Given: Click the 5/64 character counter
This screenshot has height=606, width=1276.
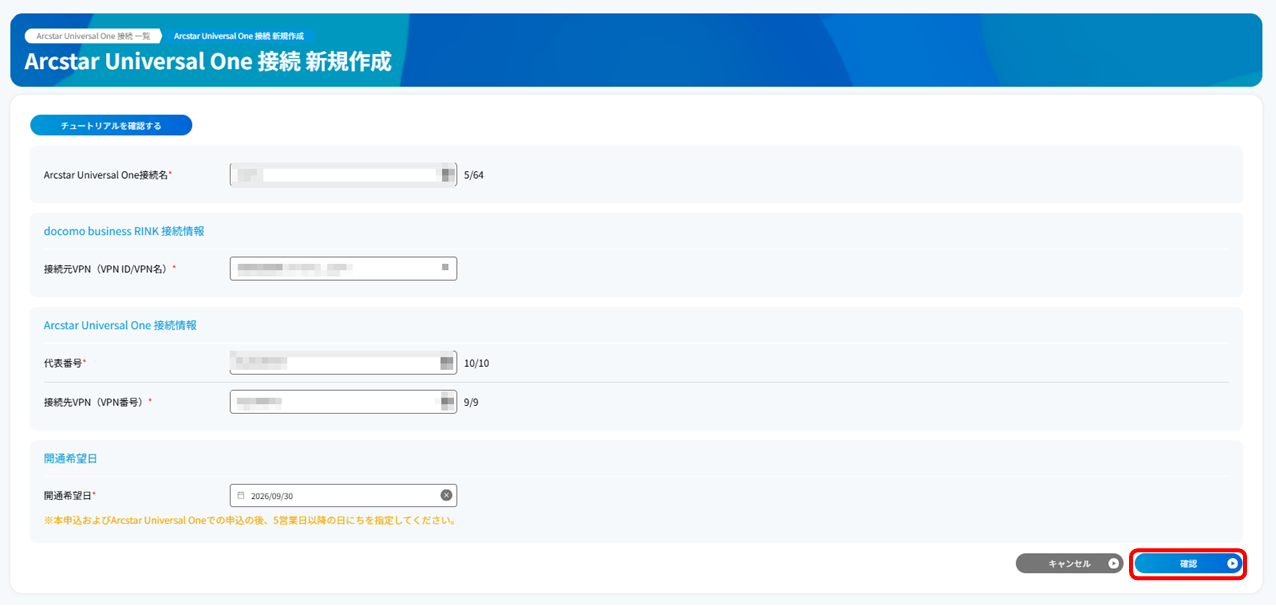Looking at the screenshot, I should click(474, 175).
